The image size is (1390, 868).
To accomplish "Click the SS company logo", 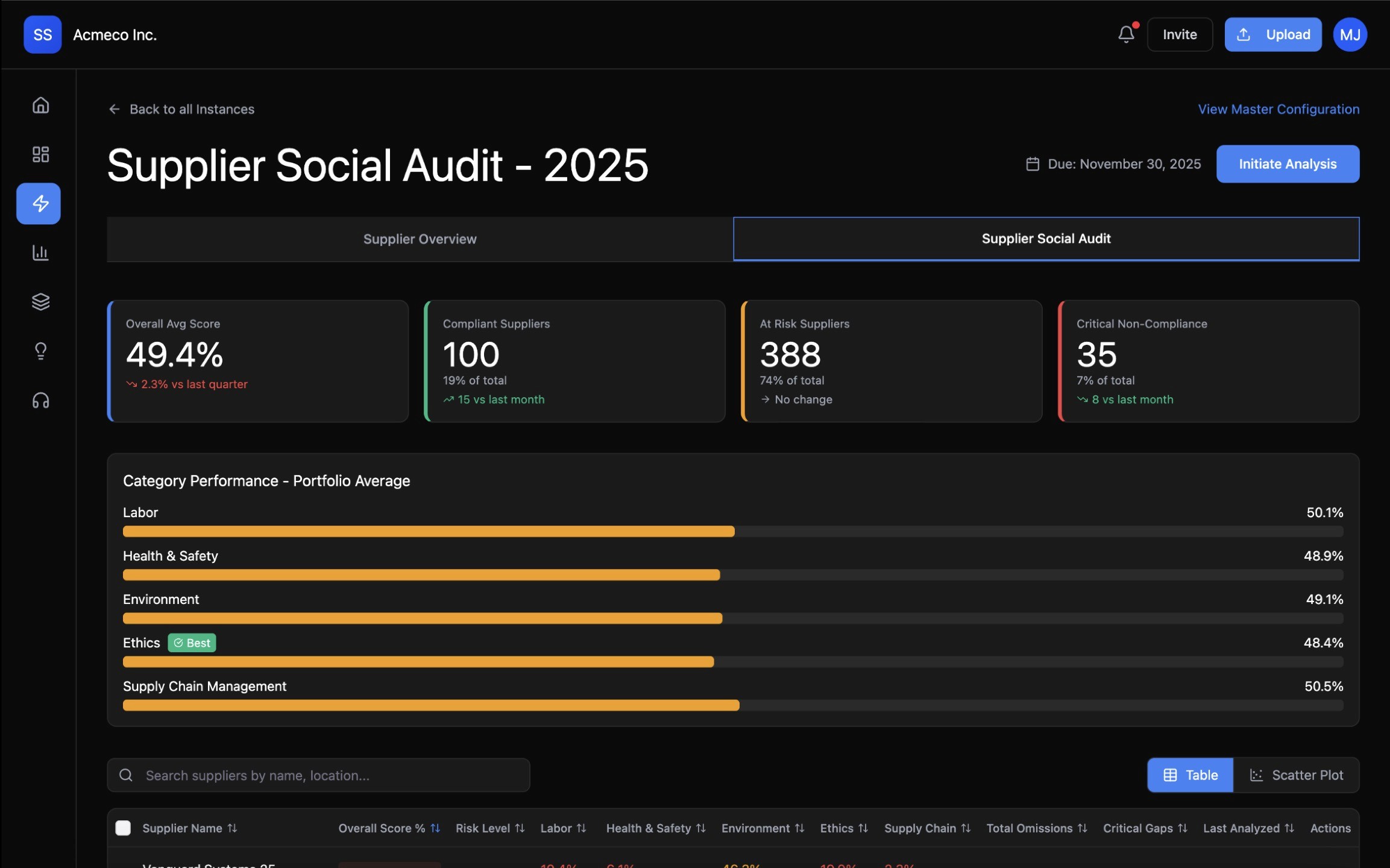I will click(x=43, y=34).
